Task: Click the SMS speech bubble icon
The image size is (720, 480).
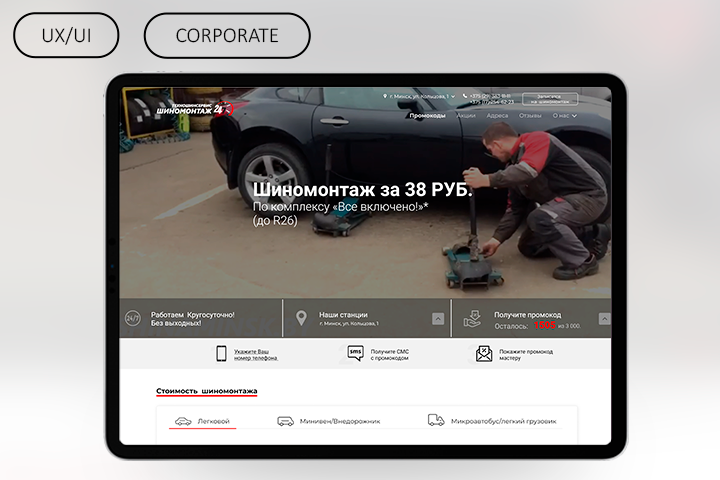Action: (355, 353)
